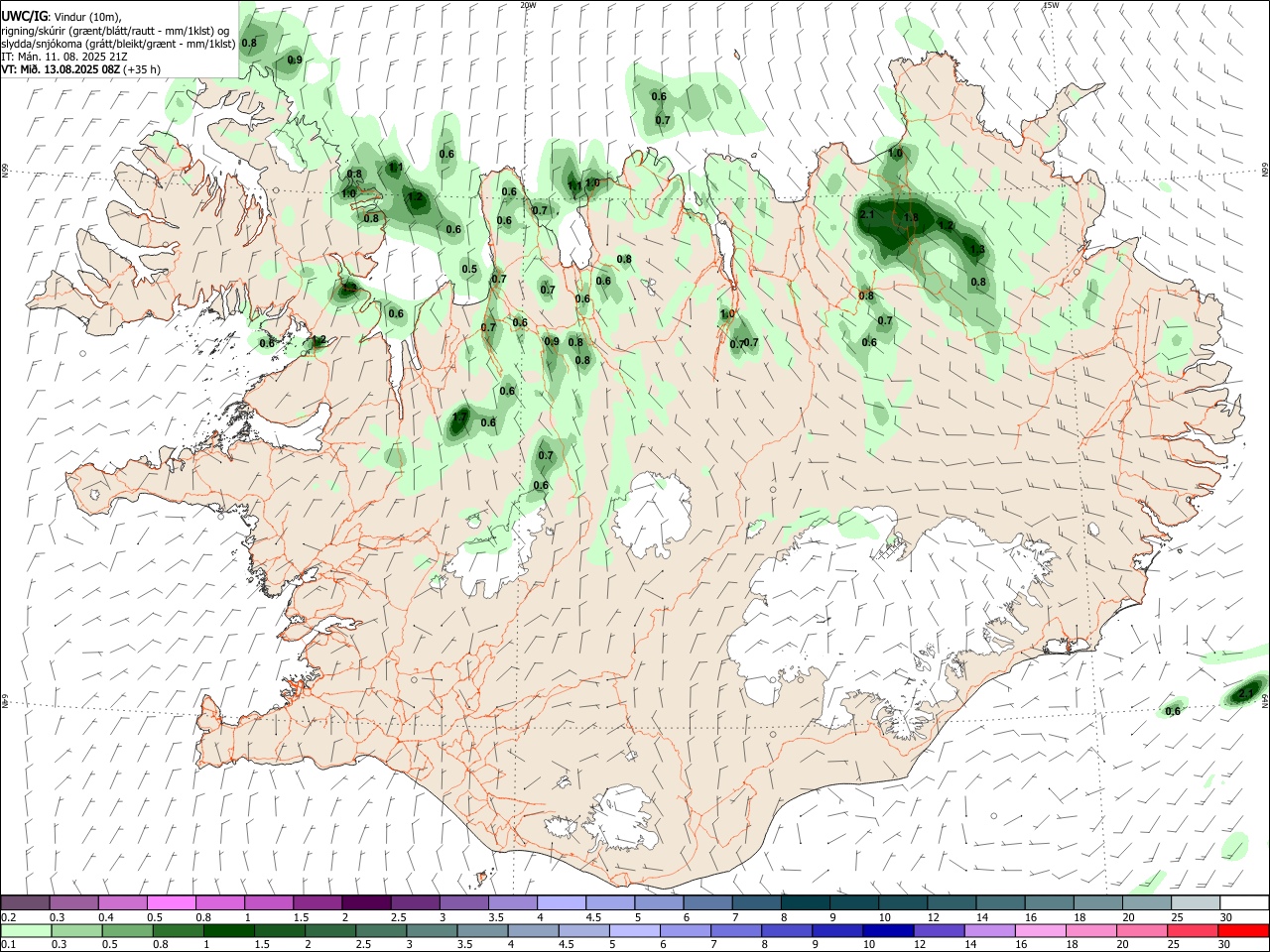Click the valid time line 'VT: Mið. 13.08.2025 08Z'
Viewport: 1270px width, 952px height.
61,69
